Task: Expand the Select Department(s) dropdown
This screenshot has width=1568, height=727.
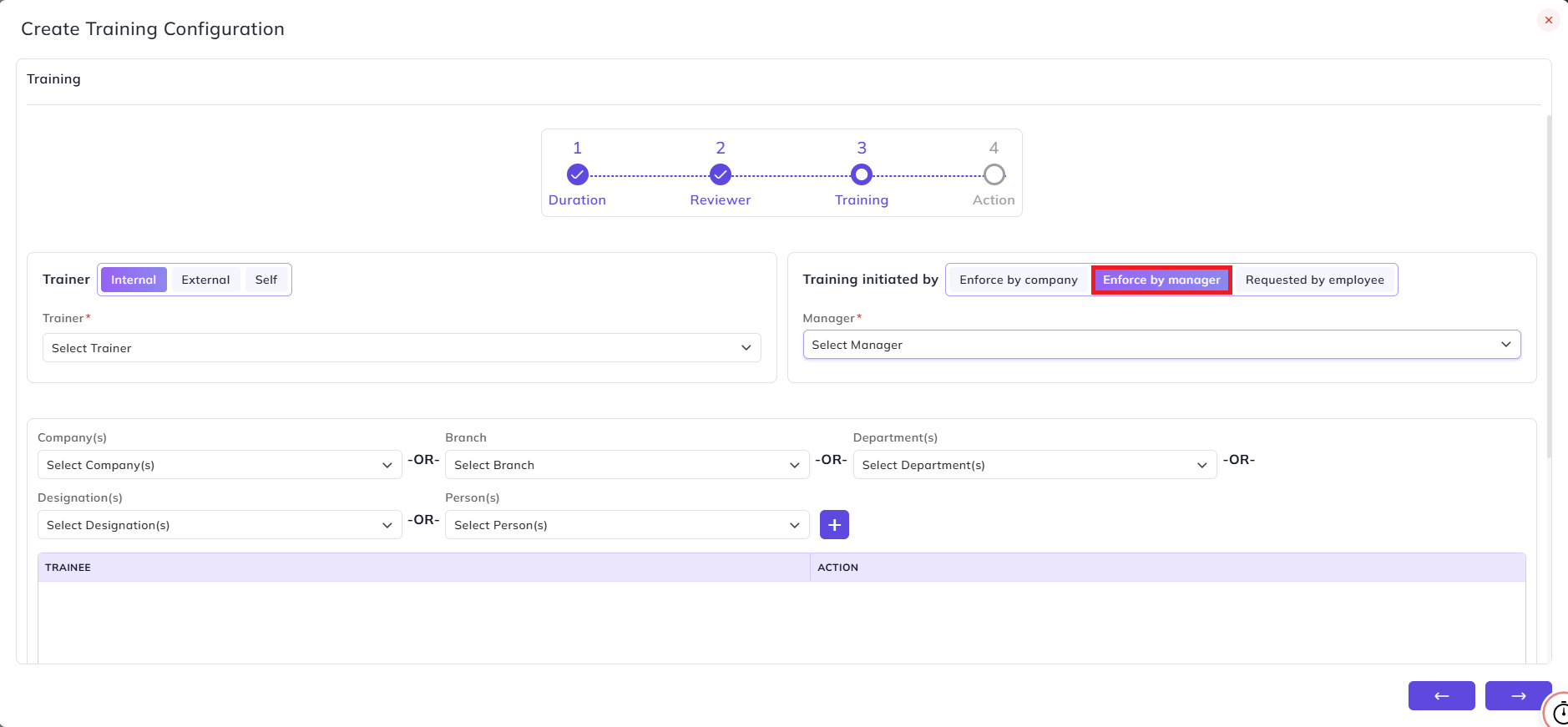Action: pyautogui.click(x=1034, y=465)
